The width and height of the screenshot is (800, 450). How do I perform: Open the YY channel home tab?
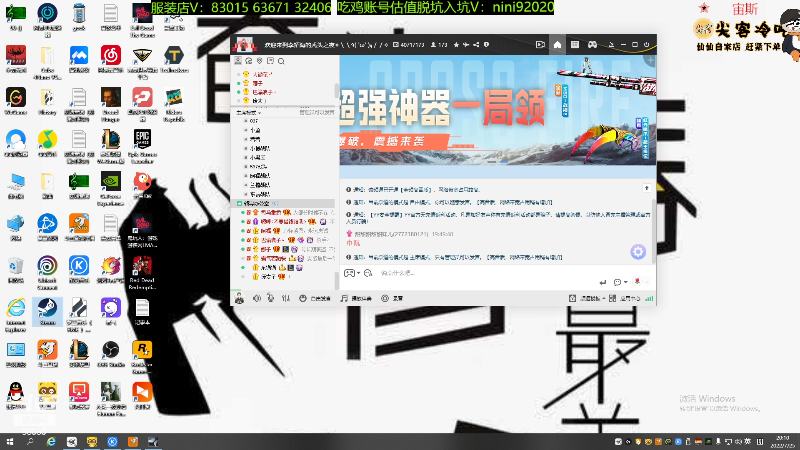click(x=557, y=45)
